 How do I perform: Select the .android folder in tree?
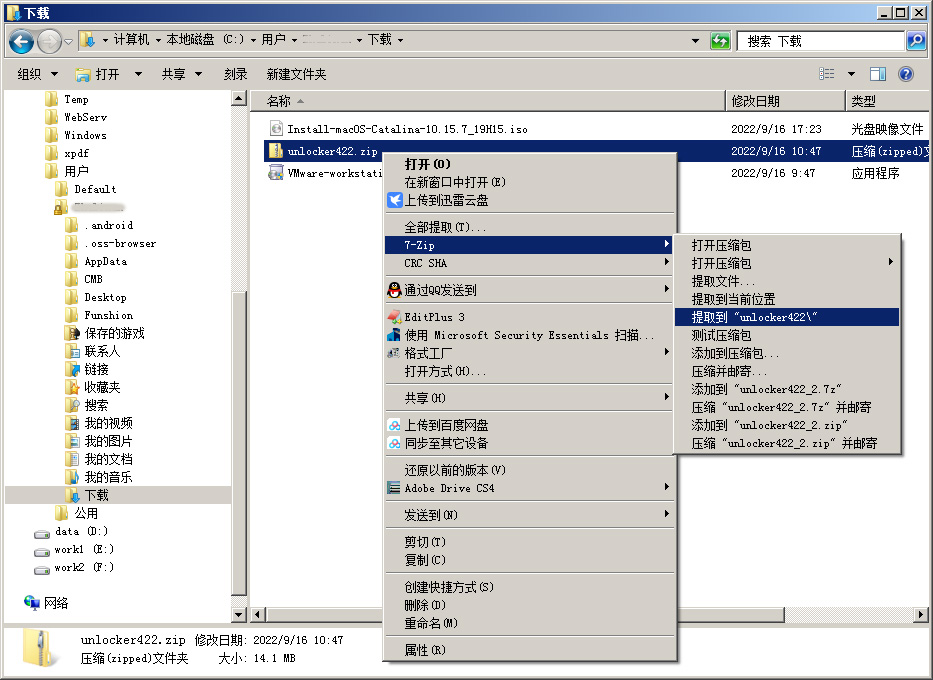[x=109, y=225]
